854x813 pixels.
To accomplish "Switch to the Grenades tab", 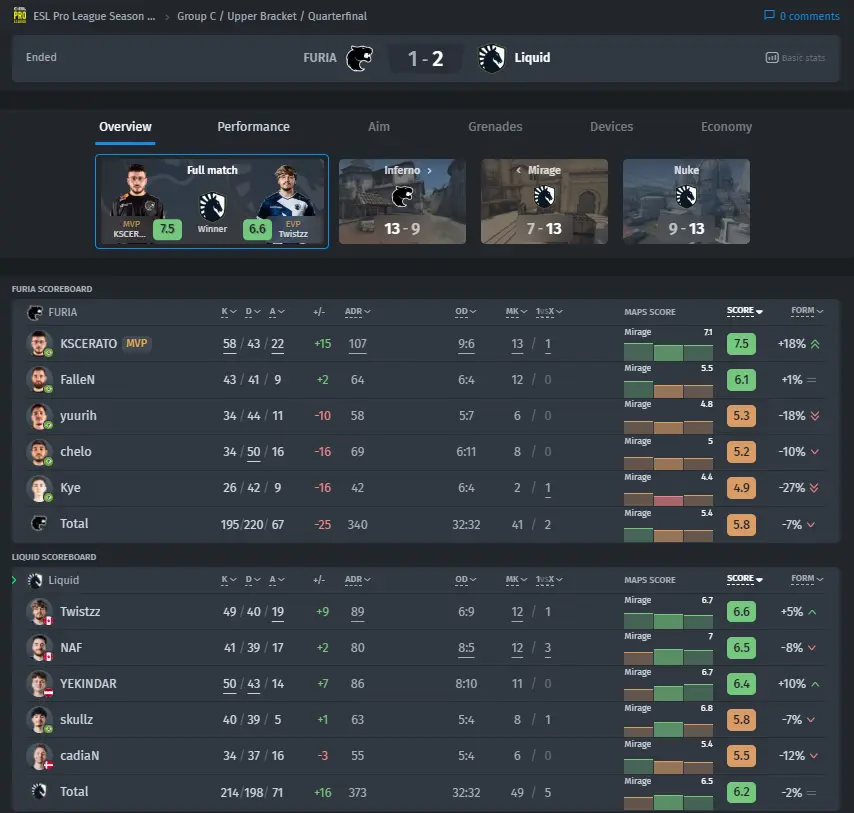I will (495, 127).
